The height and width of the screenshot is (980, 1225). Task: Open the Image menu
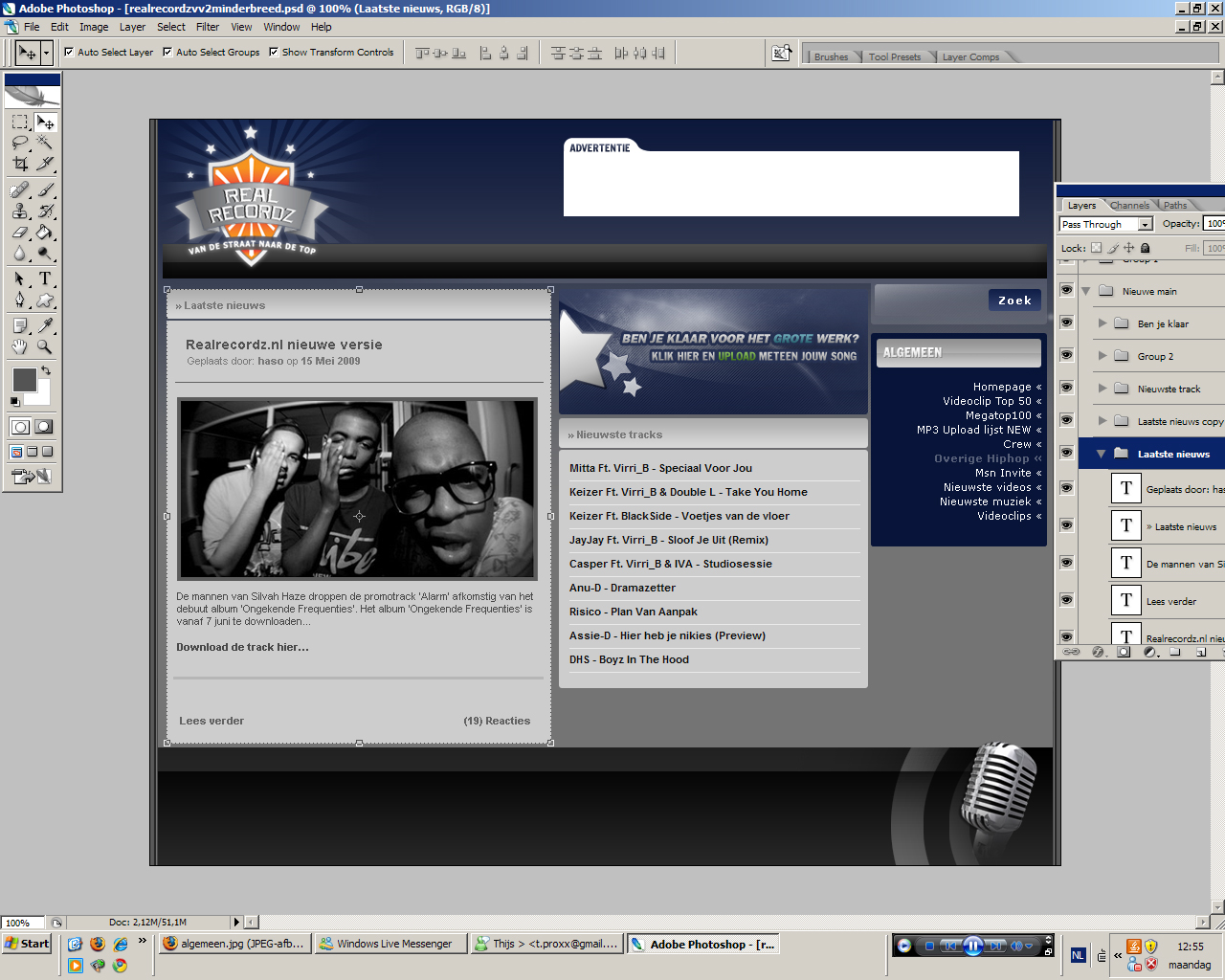(94, 27)
